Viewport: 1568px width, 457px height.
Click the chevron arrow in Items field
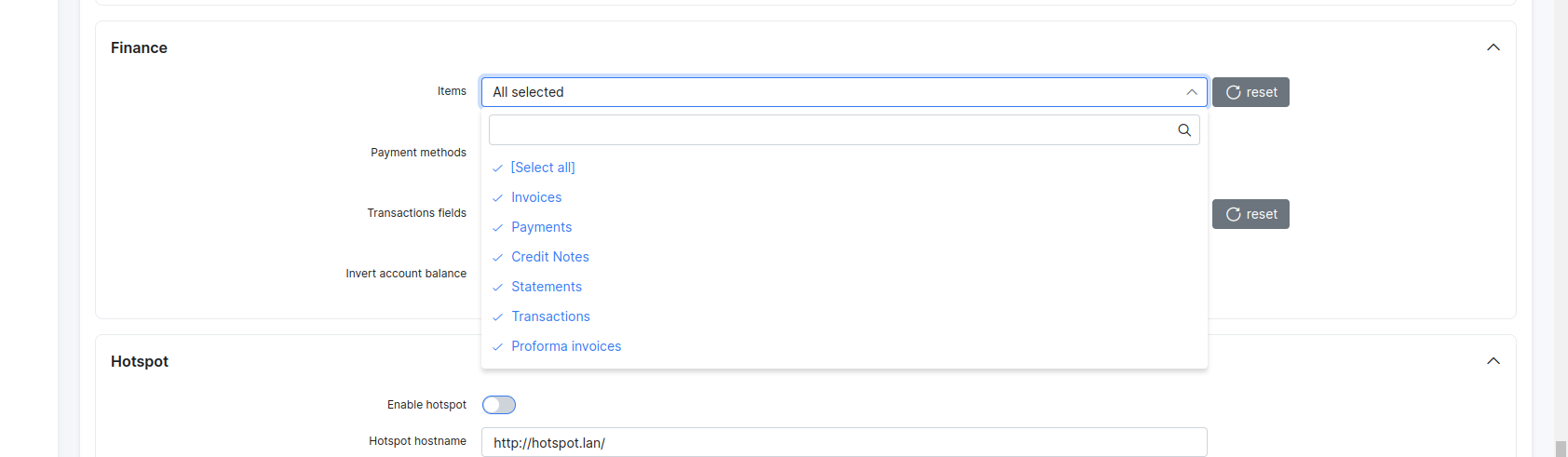(x=1192, y=92)
